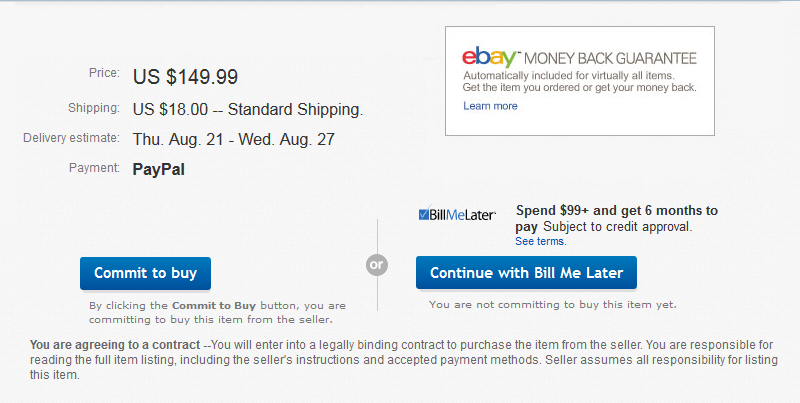Click the Commit to buy button
Screen dimensions: 800x403
coord(145,273)
